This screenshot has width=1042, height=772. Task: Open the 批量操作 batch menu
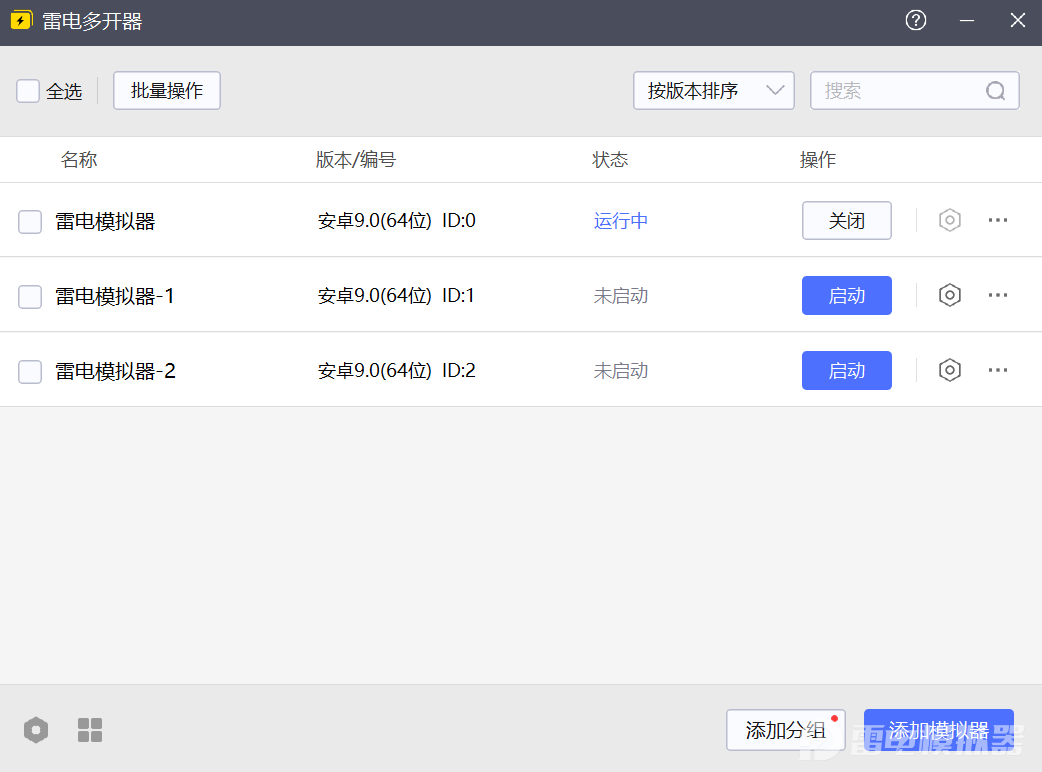pos(166,91)
